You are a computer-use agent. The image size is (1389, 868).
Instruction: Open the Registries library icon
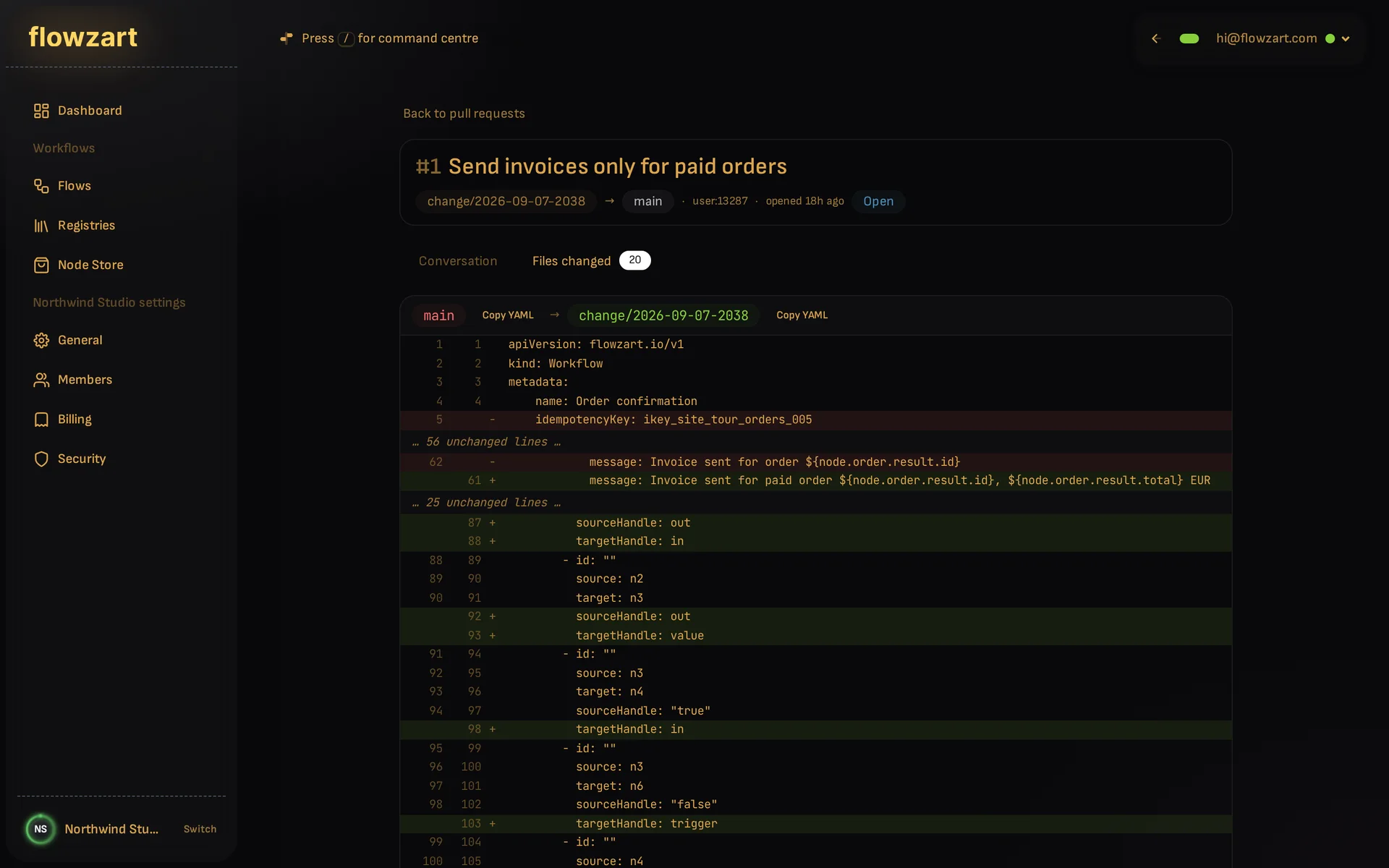[41, 226]
